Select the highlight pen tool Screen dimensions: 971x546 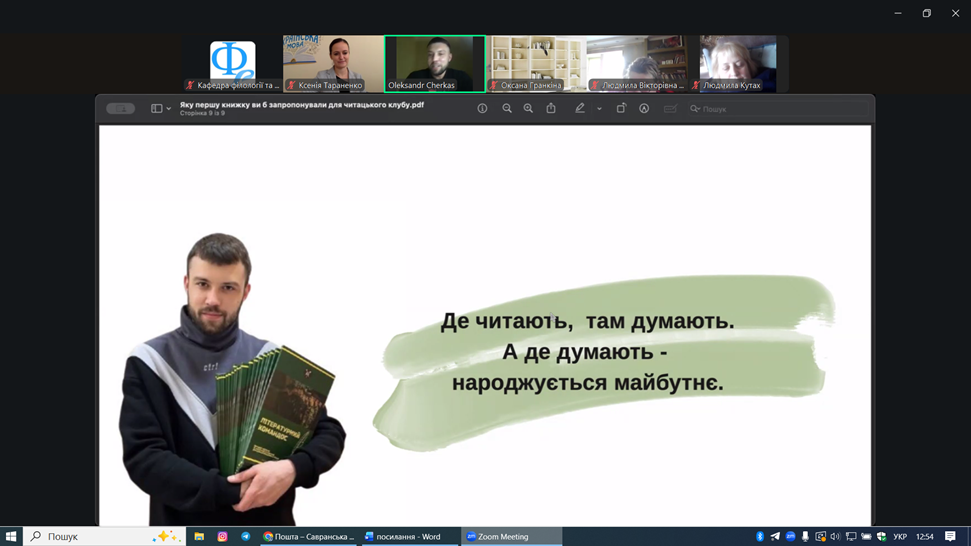point(580,109)
